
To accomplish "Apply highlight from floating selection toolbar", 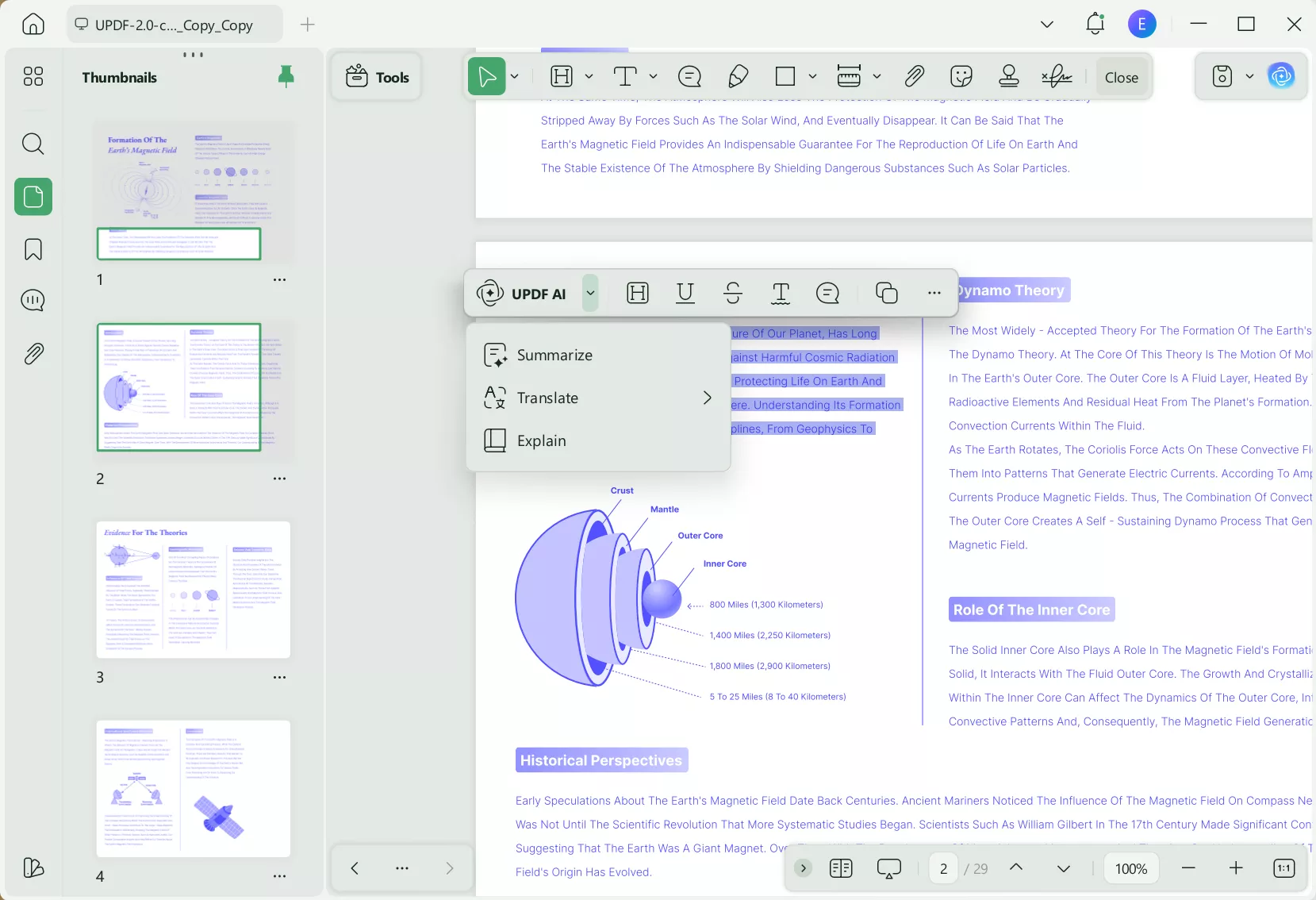I will [638, 294].
